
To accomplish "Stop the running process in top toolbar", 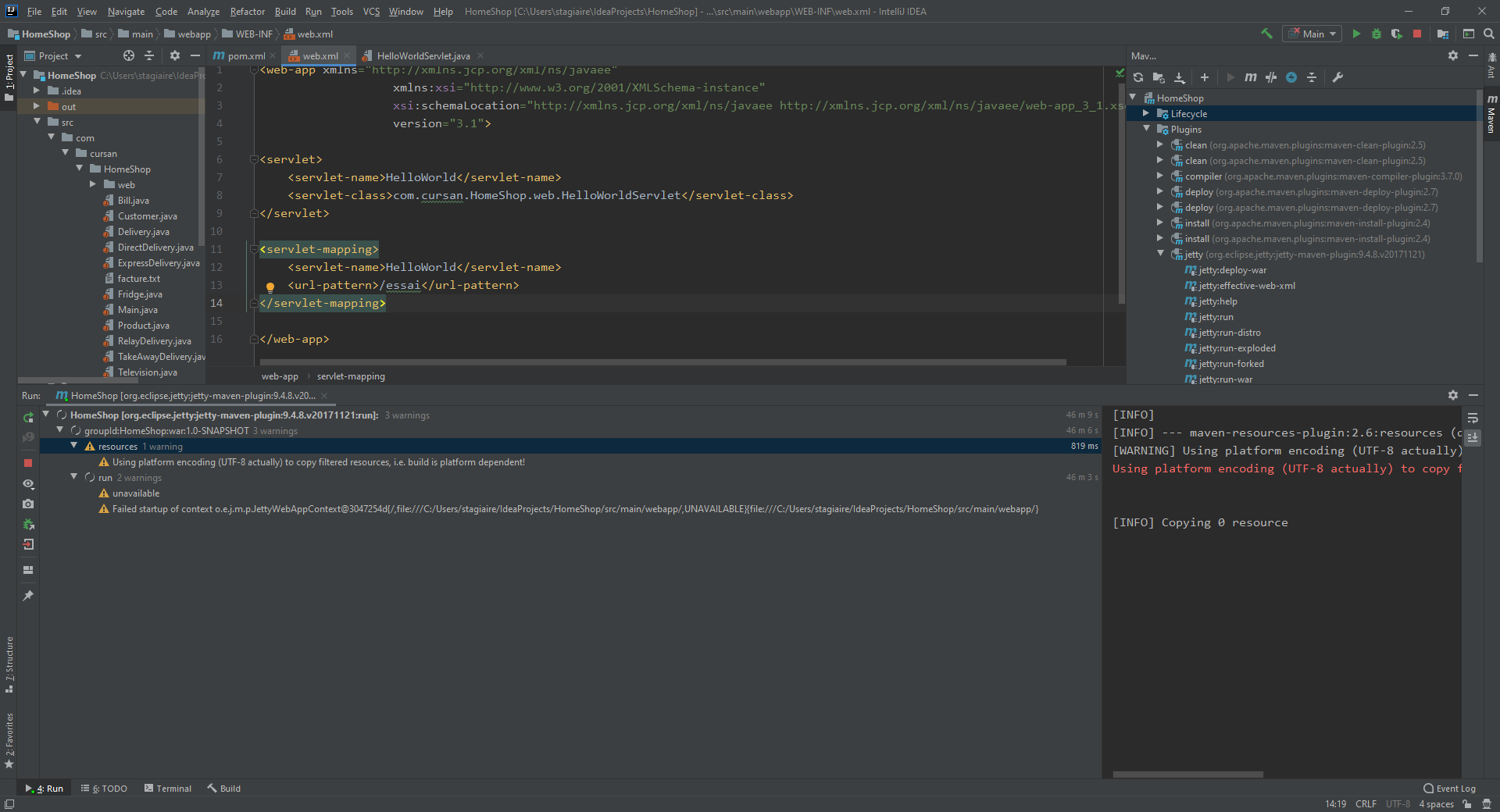I will point(1417,34).
